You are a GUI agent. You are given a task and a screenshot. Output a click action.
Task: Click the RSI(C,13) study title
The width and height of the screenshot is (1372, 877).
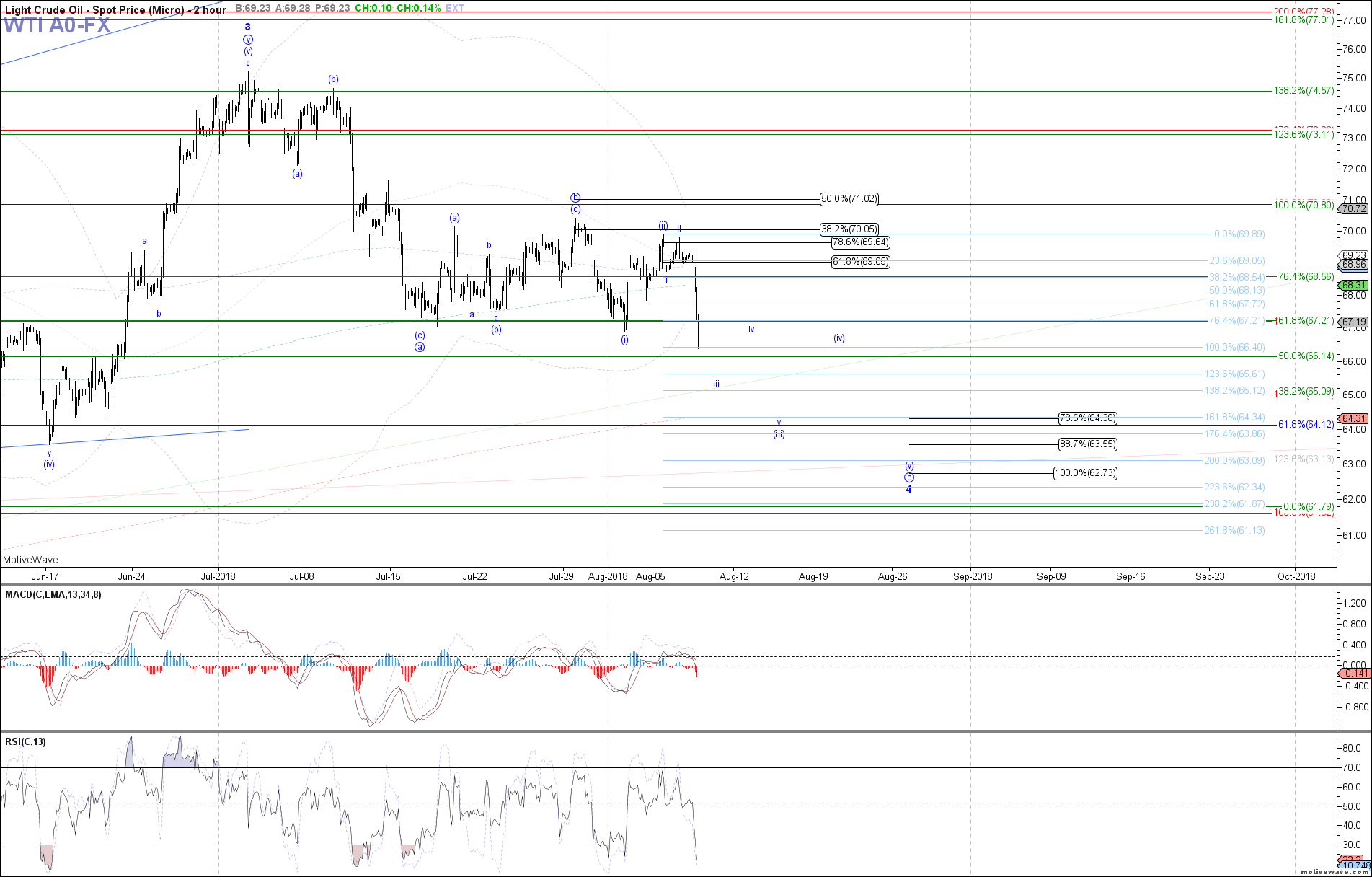(x=25, y=742)
